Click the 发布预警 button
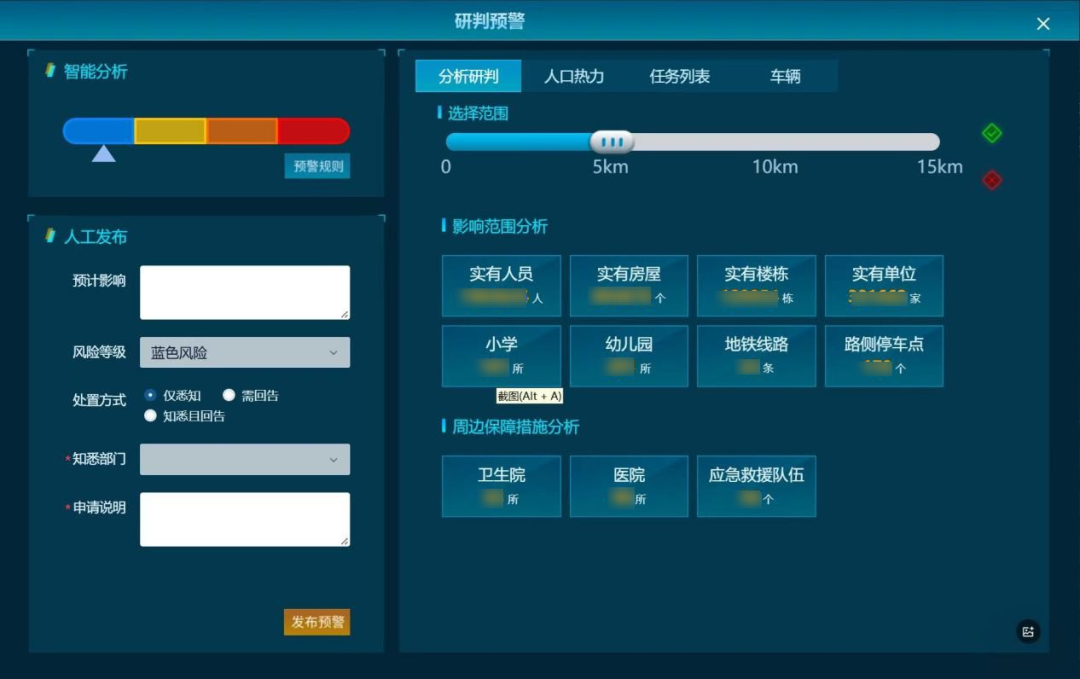 [317, 622]
